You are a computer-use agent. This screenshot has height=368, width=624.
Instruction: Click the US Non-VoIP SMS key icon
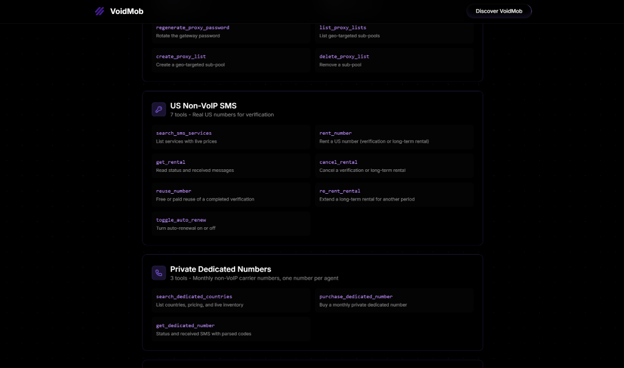coord(159,109)
